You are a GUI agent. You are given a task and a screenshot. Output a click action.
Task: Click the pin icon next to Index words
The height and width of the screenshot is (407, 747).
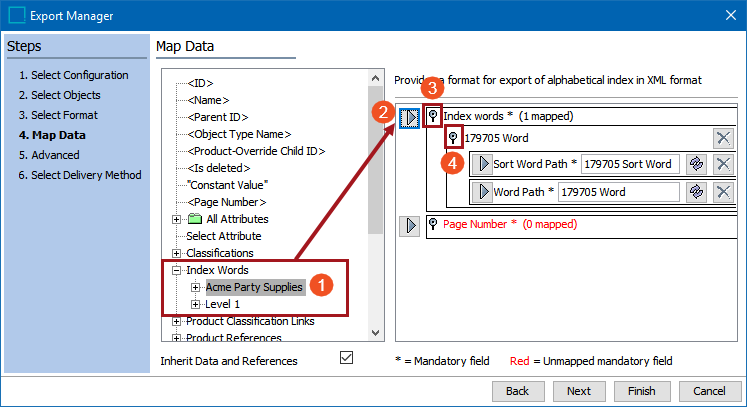click(x=432, y=117)
